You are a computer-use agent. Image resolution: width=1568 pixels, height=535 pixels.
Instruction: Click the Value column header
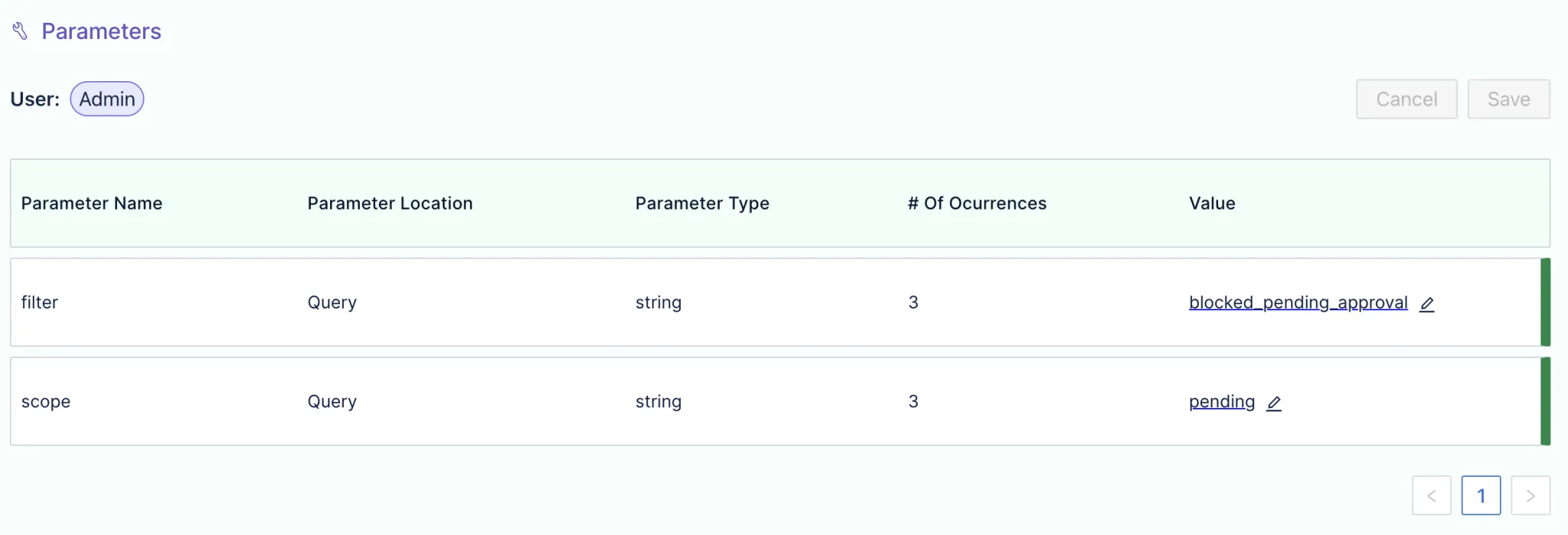coord(1212,204)
